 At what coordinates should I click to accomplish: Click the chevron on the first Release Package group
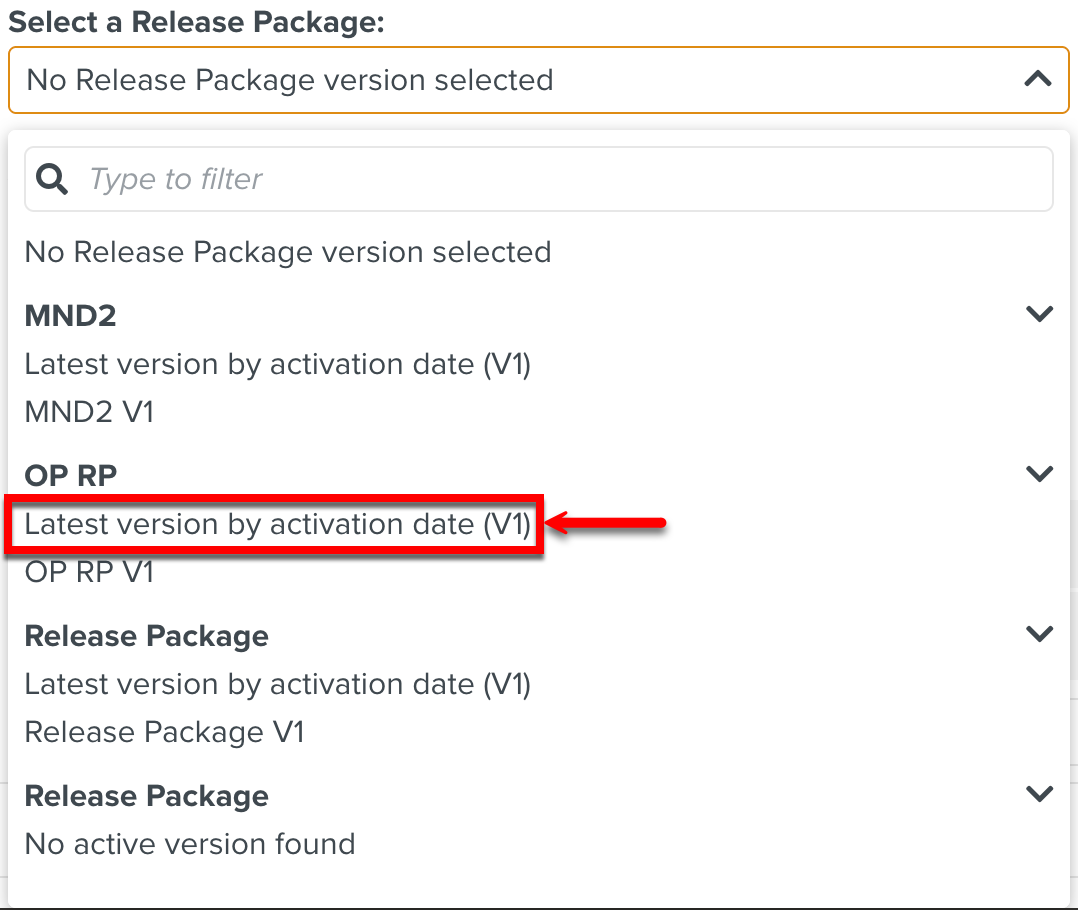1037,633
